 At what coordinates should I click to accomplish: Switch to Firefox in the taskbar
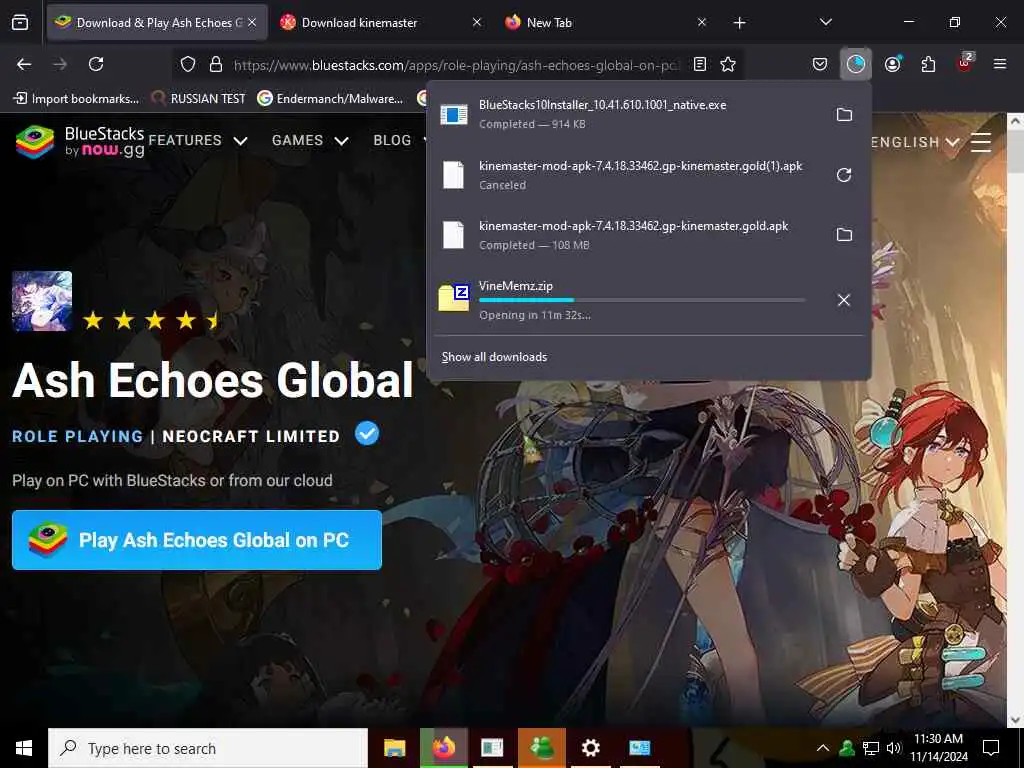(443, 748)
